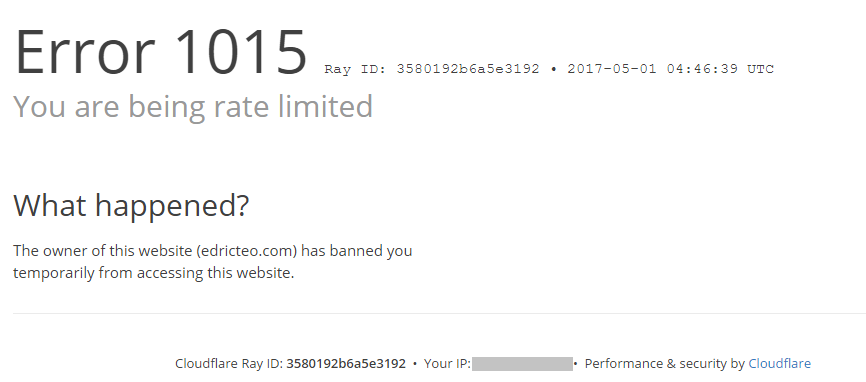The image size is (866, 382).
Task: Click the 'has banned you' text
Action: [357, 251]
